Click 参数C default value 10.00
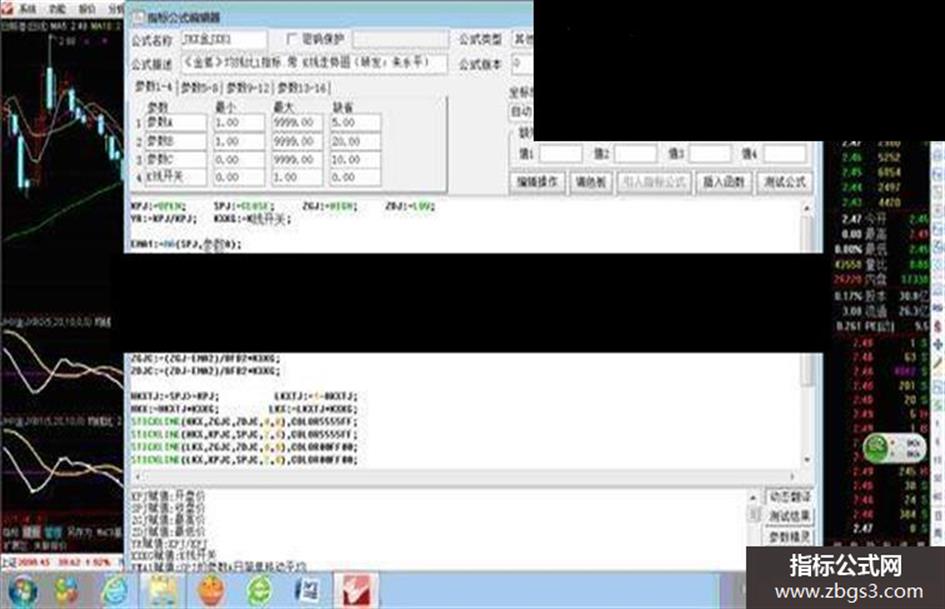This screenshot has height=609, width=945. pos(355,159)
